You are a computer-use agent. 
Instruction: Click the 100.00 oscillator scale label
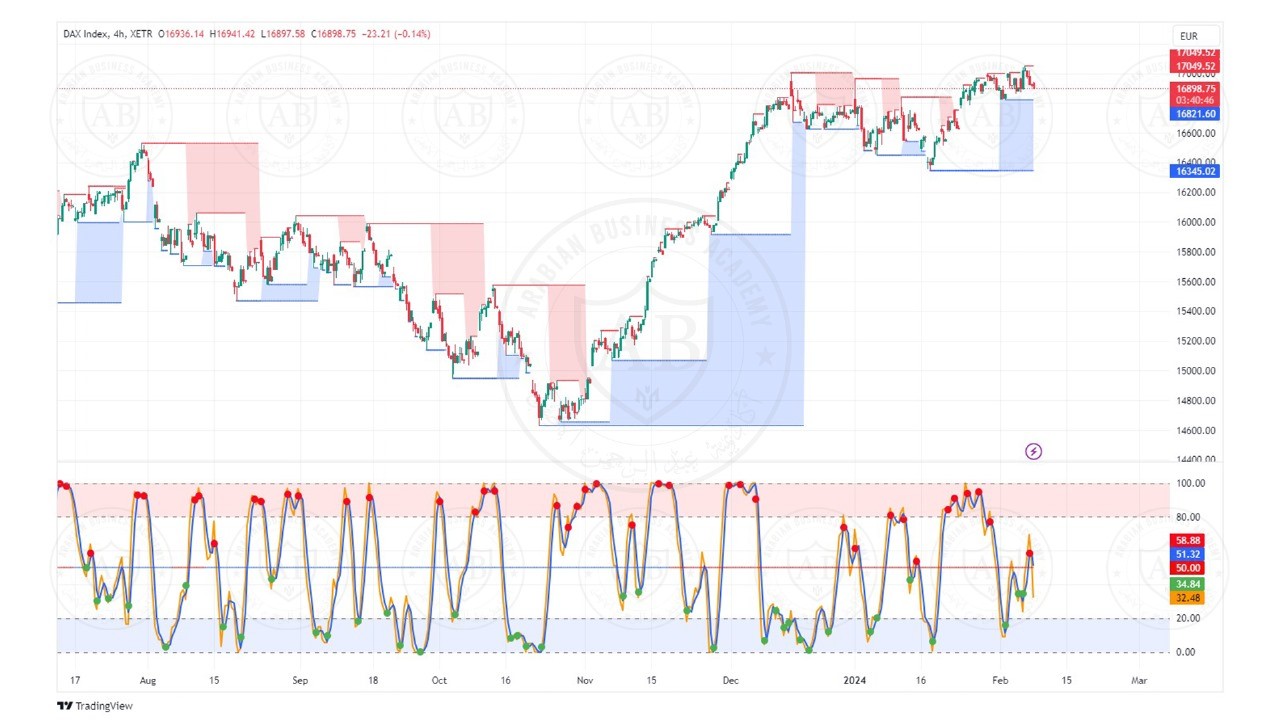click(1190, 484)
